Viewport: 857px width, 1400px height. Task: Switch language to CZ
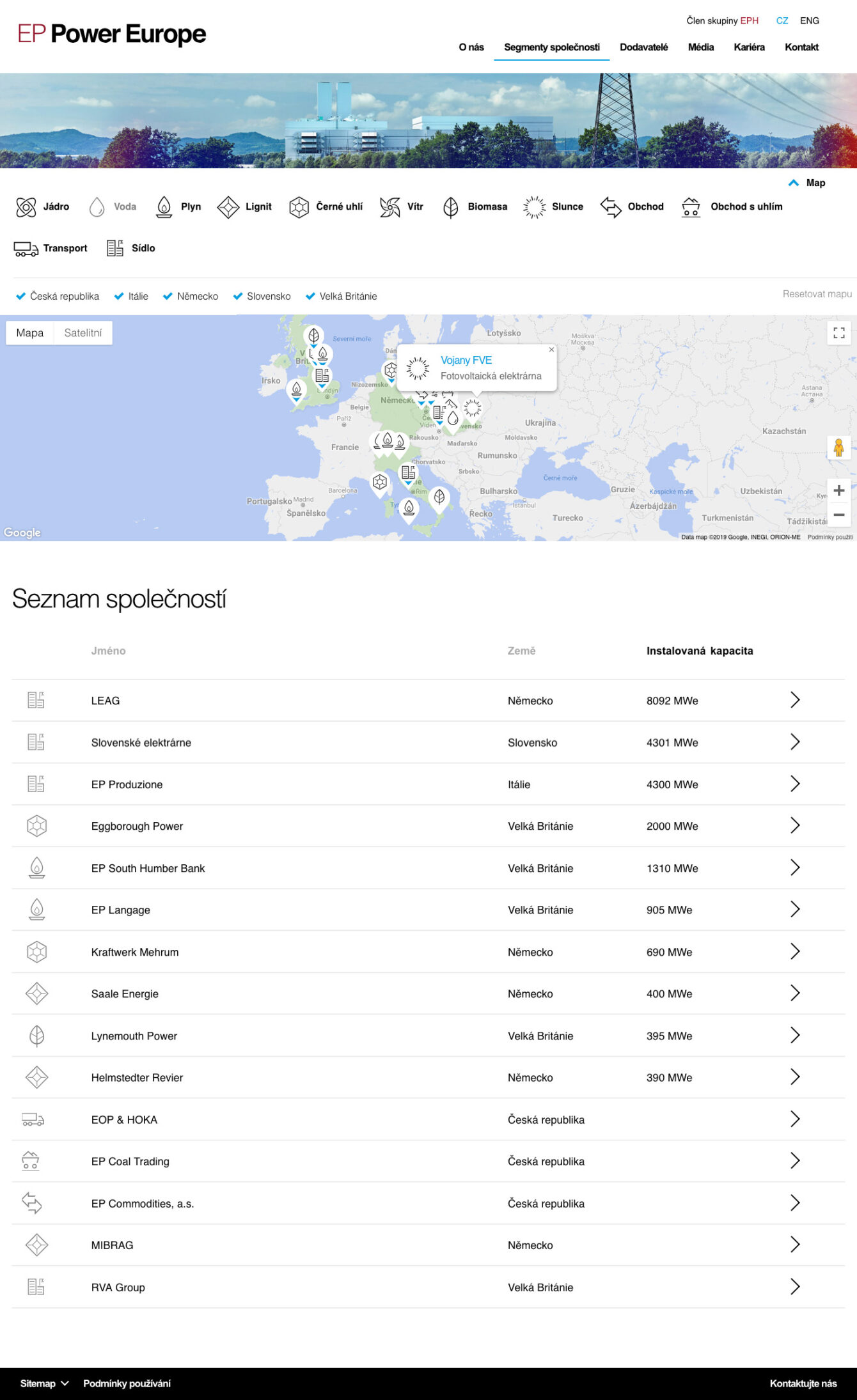pos(782,20)
